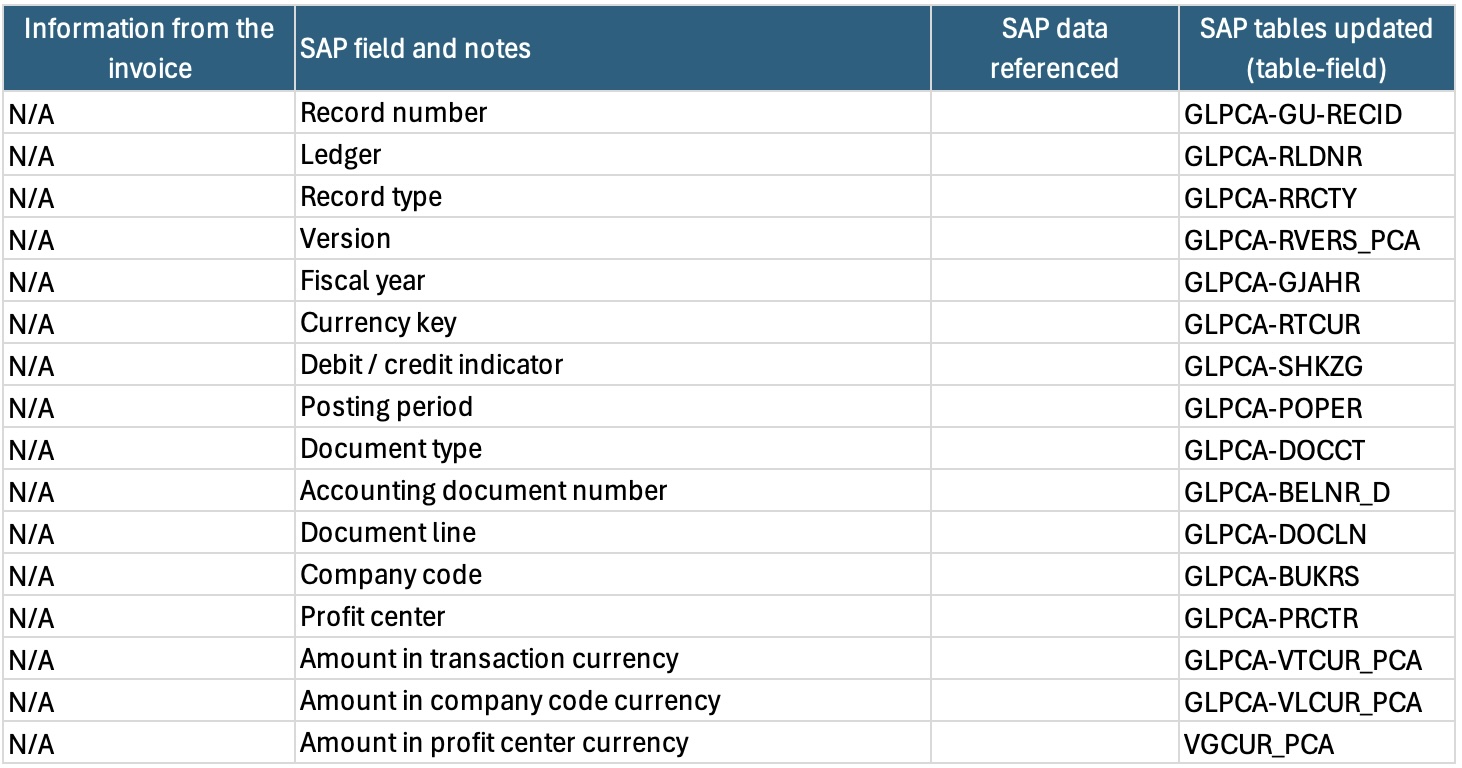Click the 'SAP data referenced' header cell

click(x=1054, y=48)
